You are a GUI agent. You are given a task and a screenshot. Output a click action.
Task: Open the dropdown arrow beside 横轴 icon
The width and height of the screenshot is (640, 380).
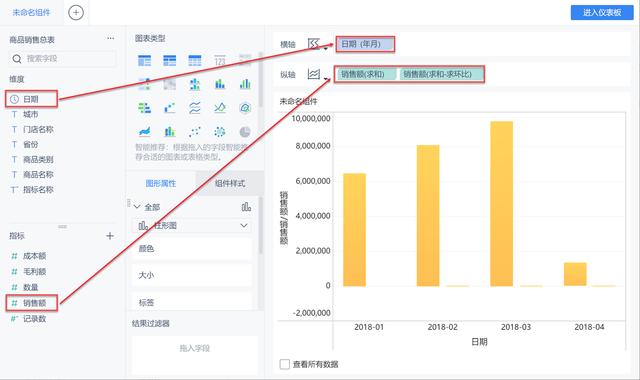[326, 49]
